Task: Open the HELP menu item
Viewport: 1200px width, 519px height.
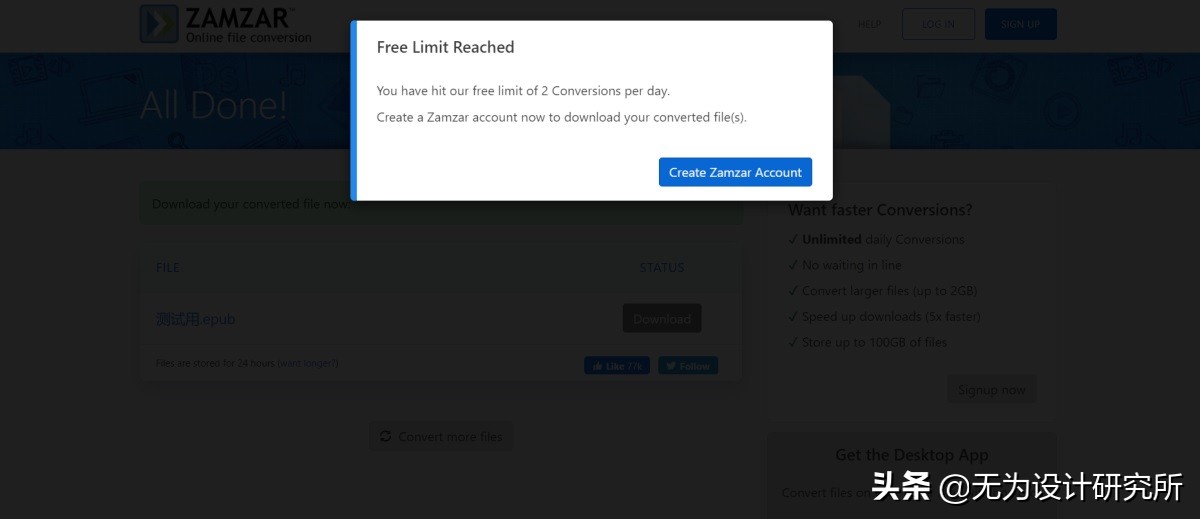Action: tap(869, 24)
